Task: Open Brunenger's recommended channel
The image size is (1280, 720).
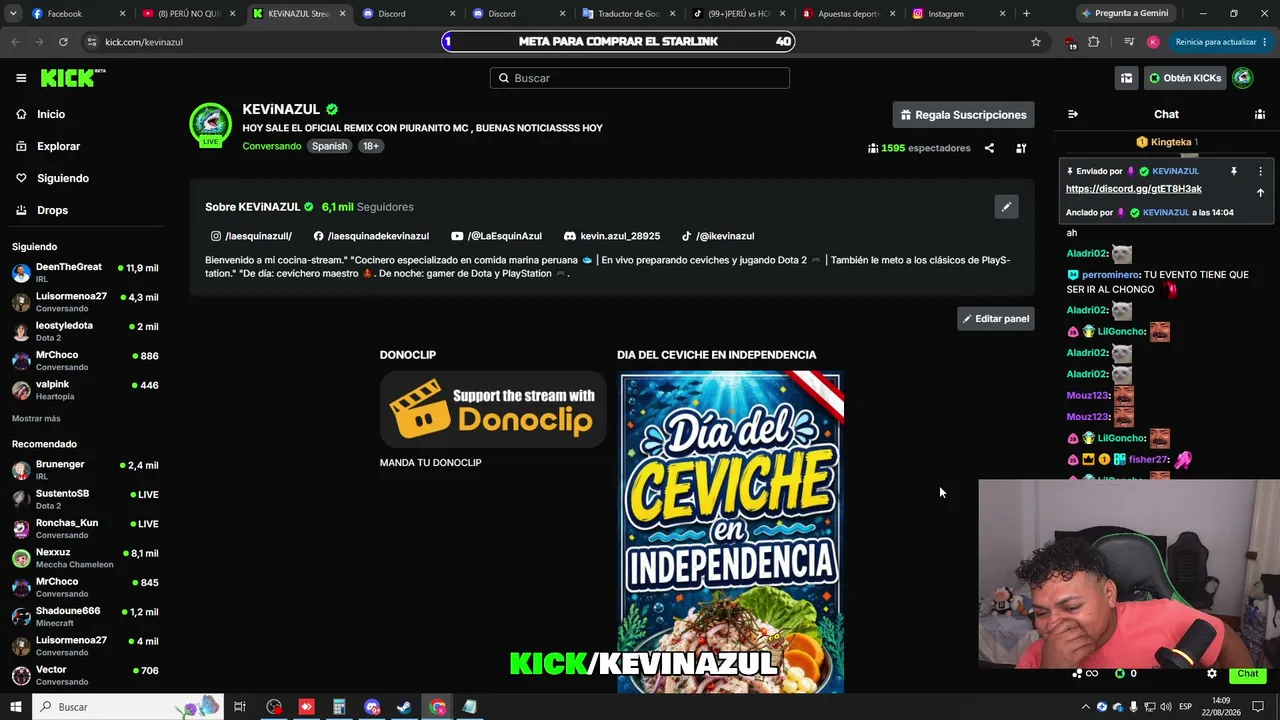Action: click(85, 470)
